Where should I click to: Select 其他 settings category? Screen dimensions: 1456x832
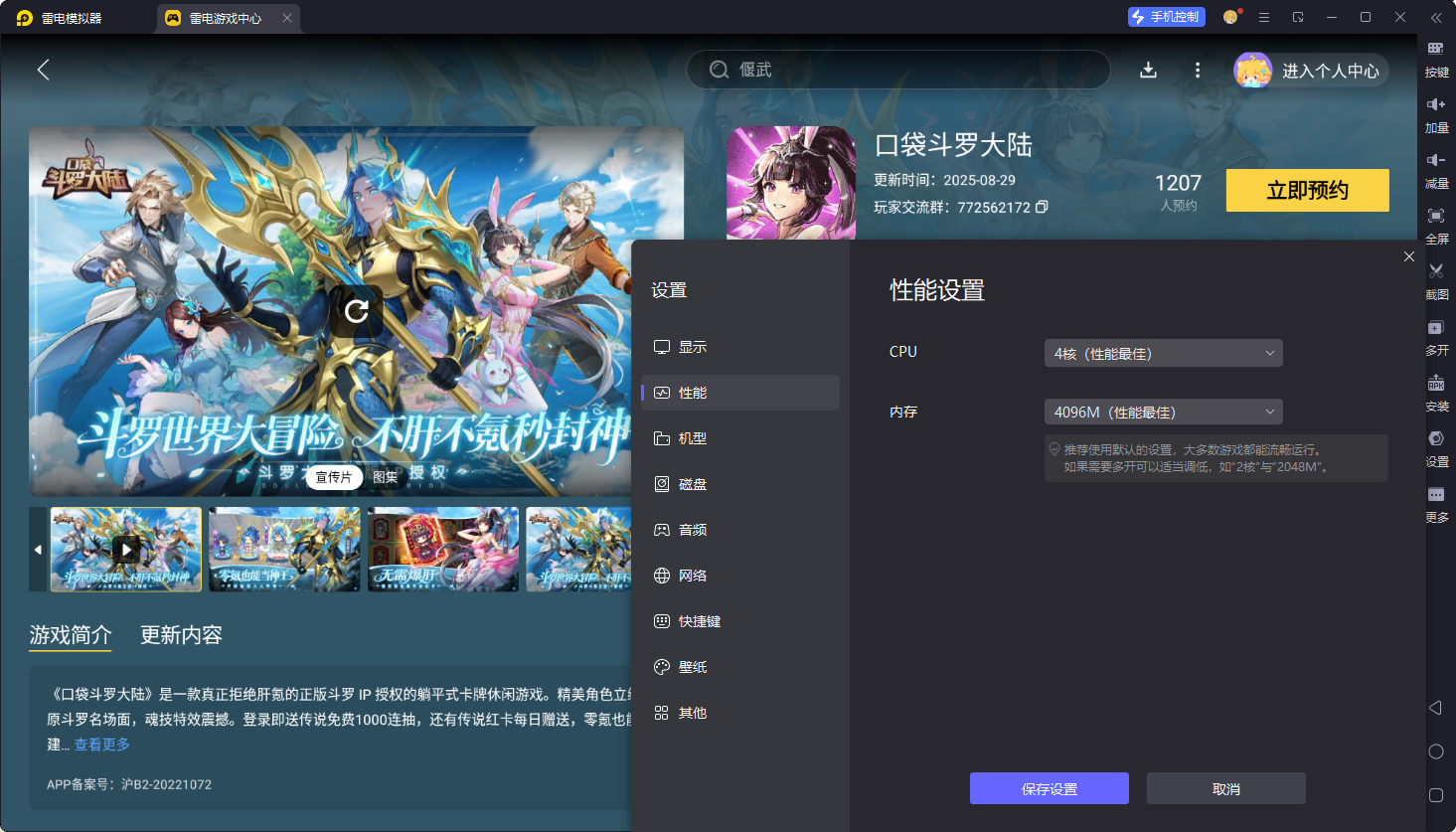[x=740, y=713]
